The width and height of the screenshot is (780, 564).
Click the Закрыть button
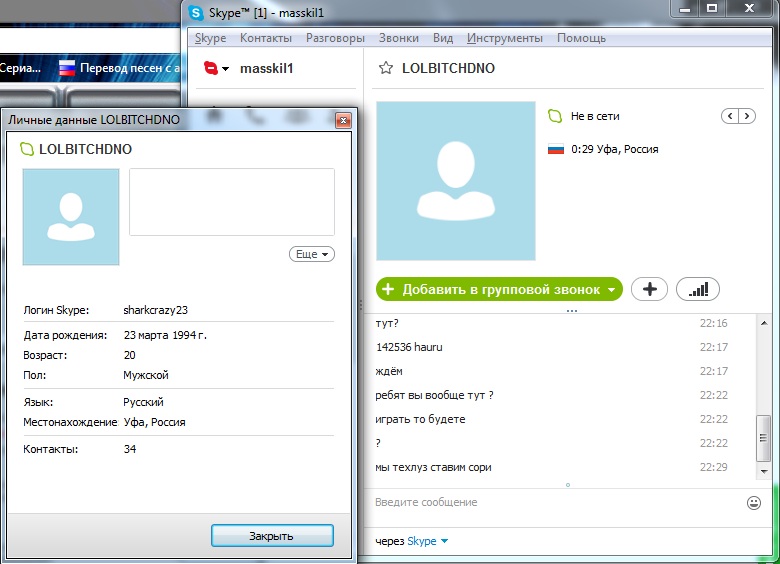[272, 536]
